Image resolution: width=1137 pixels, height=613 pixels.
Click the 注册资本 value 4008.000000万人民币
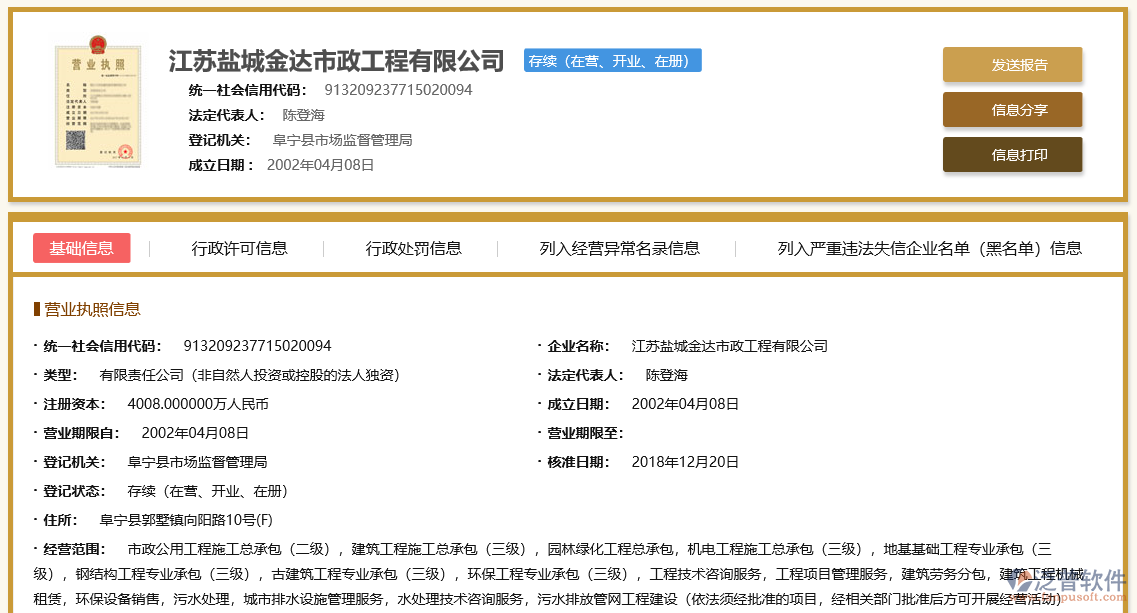198,404
